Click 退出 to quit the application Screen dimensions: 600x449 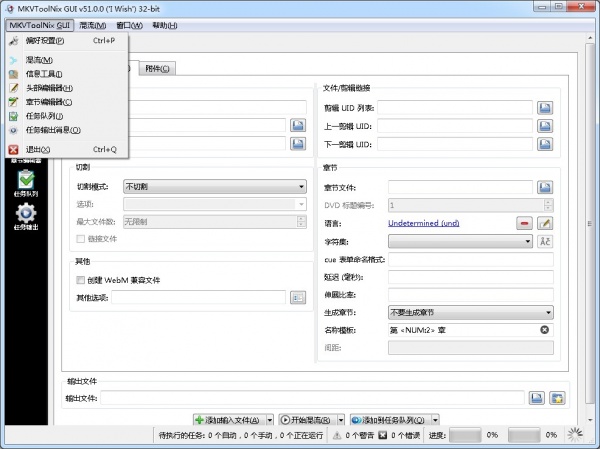pyautogui.click(x=67, y=150)
